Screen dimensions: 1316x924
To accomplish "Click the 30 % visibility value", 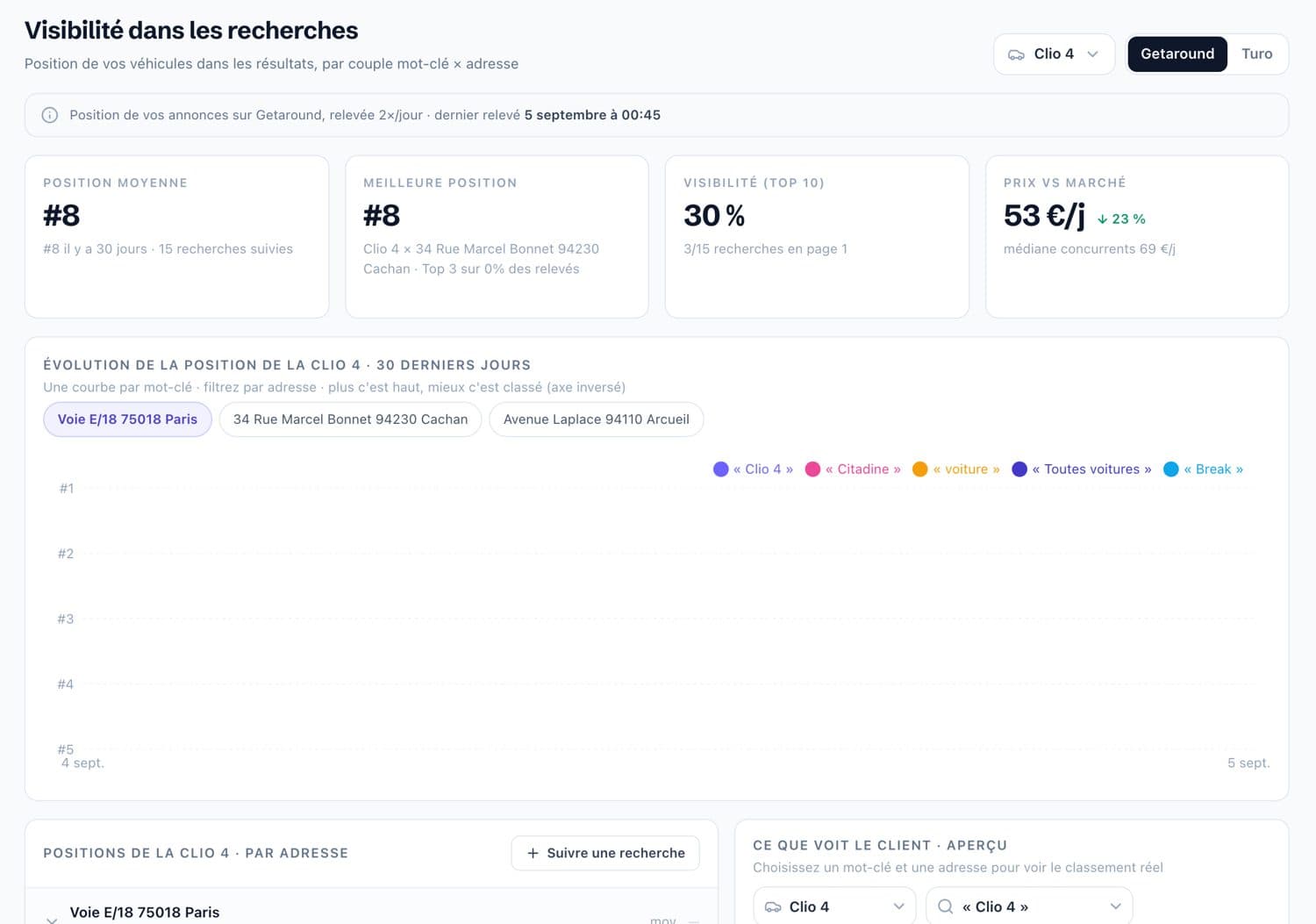I will click(714, 215).
